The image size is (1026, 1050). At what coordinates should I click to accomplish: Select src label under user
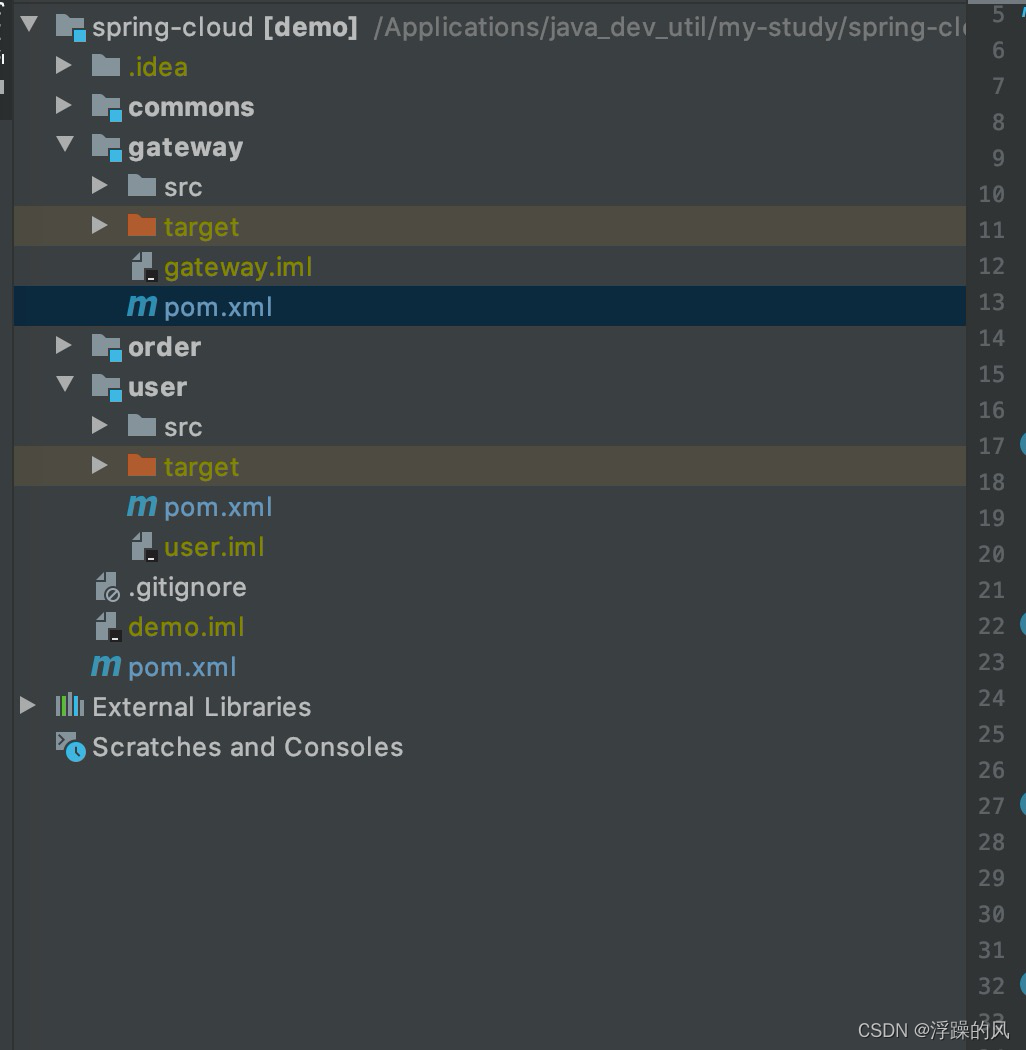coord(183,427)
